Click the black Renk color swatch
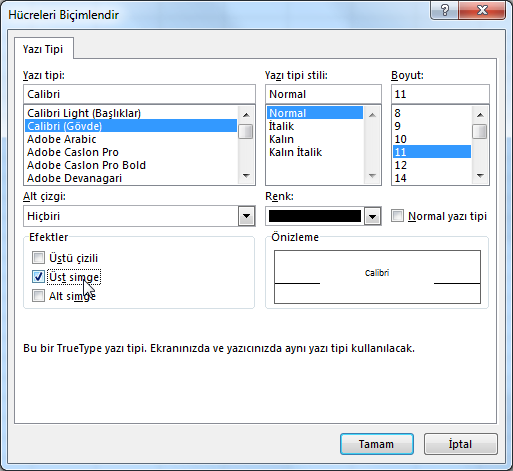The height and width of the screenshot is (471, 513). (315, 216)
